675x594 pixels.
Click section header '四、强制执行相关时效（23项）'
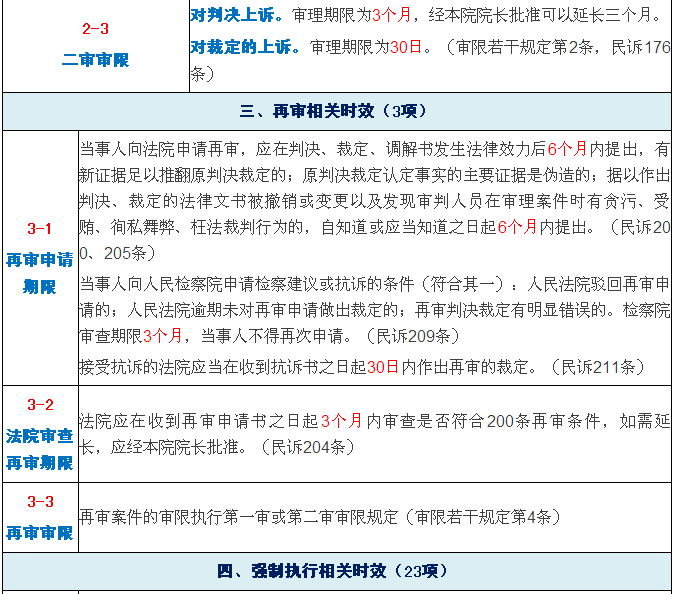[x=332, y=571]
